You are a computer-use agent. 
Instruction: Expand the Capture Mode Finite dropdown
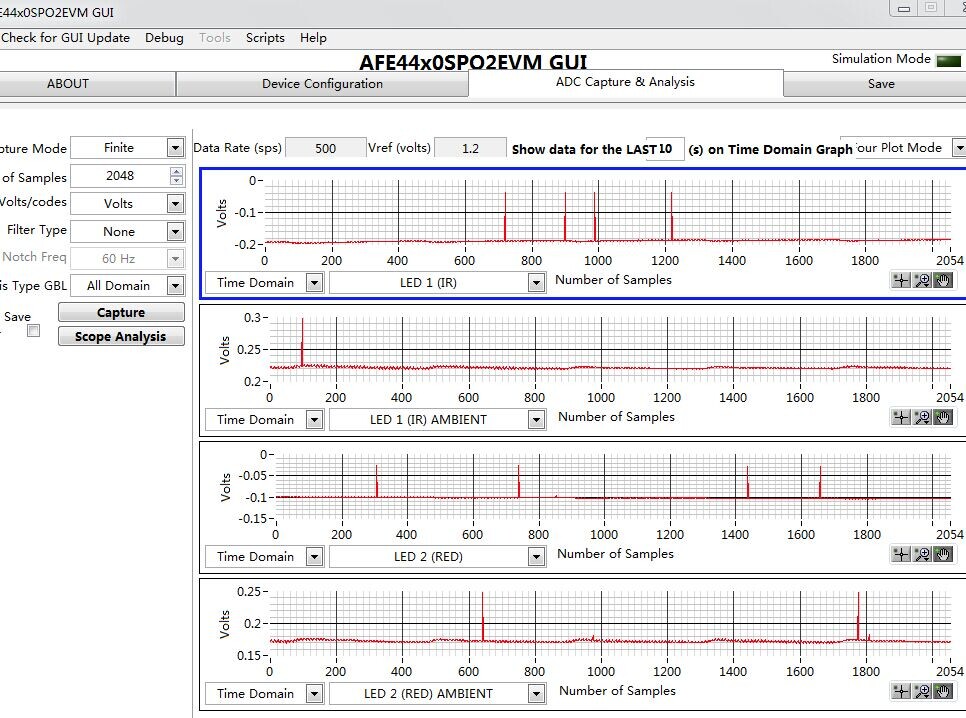click(x=176, y=148)
